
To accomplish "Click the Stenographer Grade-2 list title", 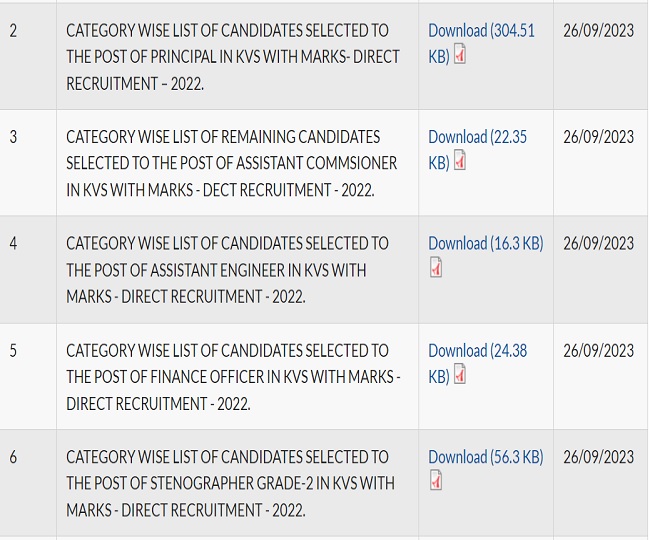I will pos(230,483).
